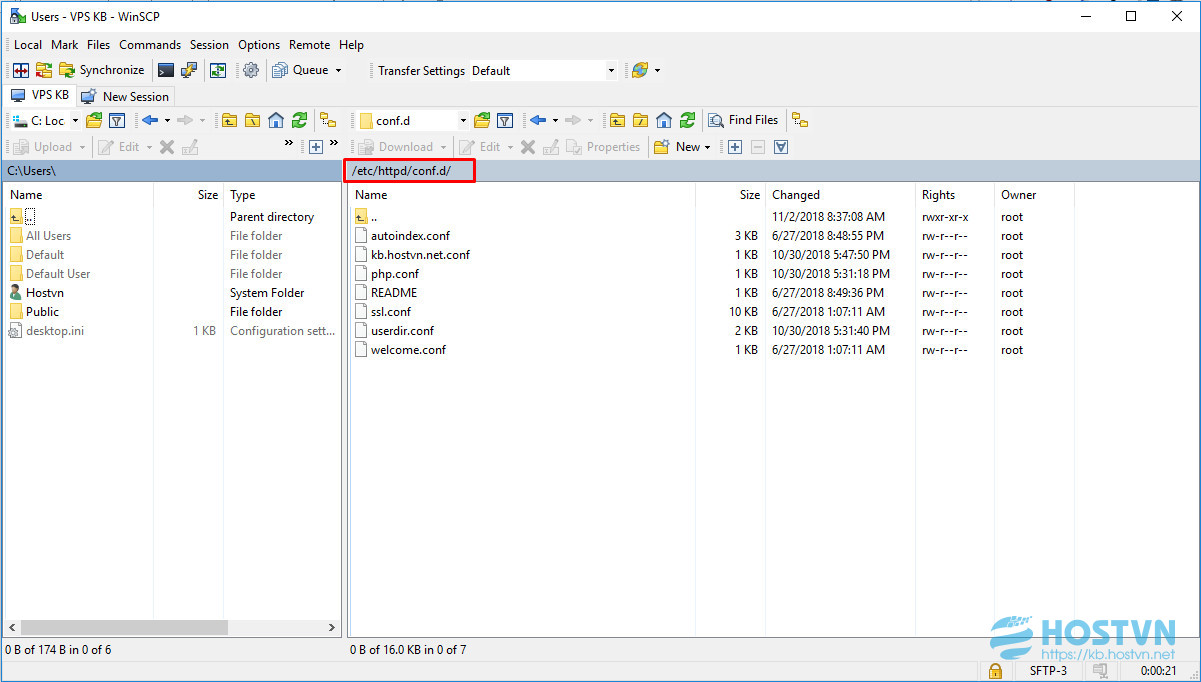Click the local panel Refresh icon
1201x682 pixels.
point(299,120)
